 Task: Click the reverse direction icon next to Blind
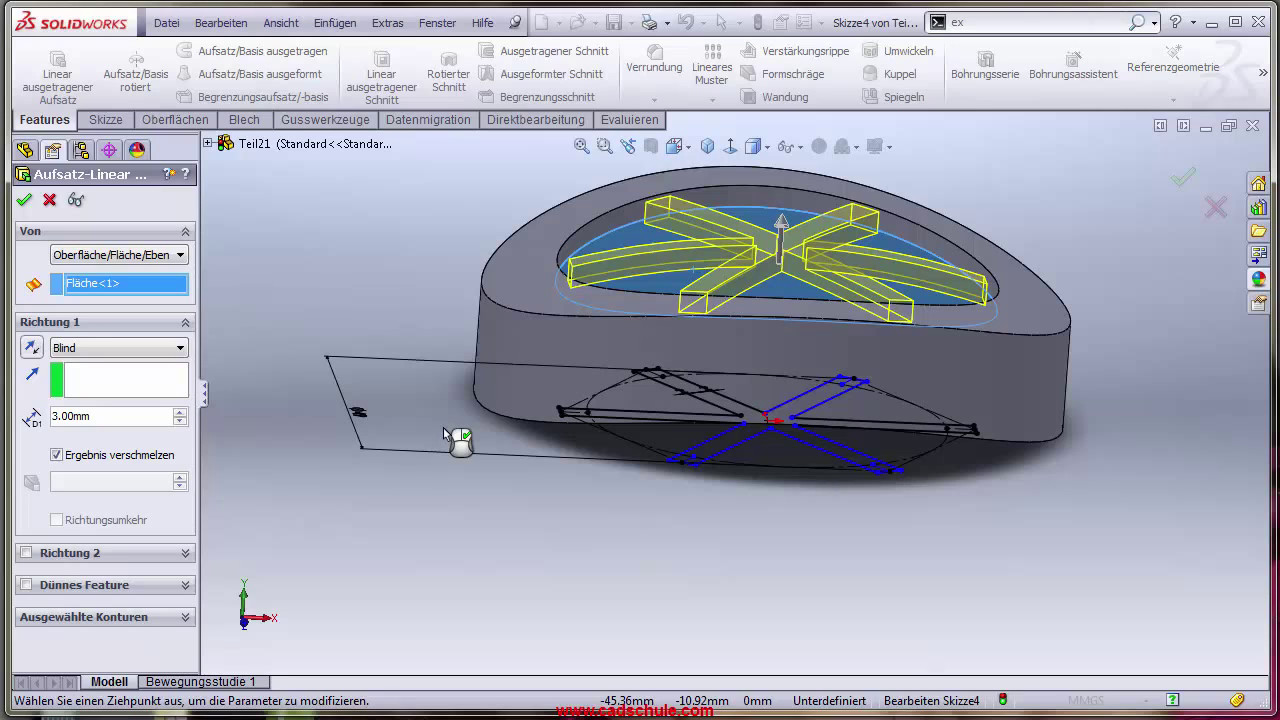coord(32,348)
